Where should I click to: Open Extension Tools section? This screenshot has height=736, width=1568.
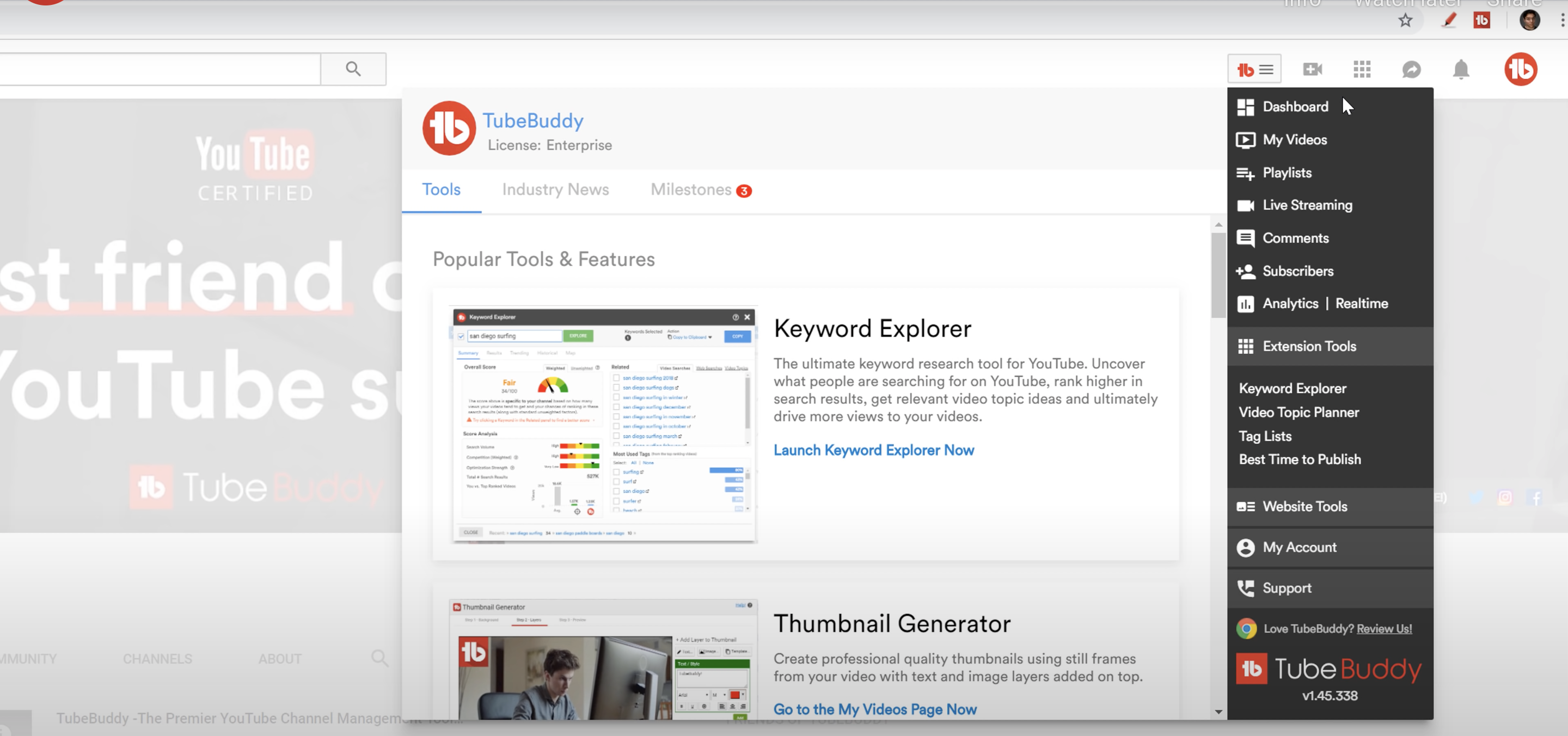(1308, 346)
